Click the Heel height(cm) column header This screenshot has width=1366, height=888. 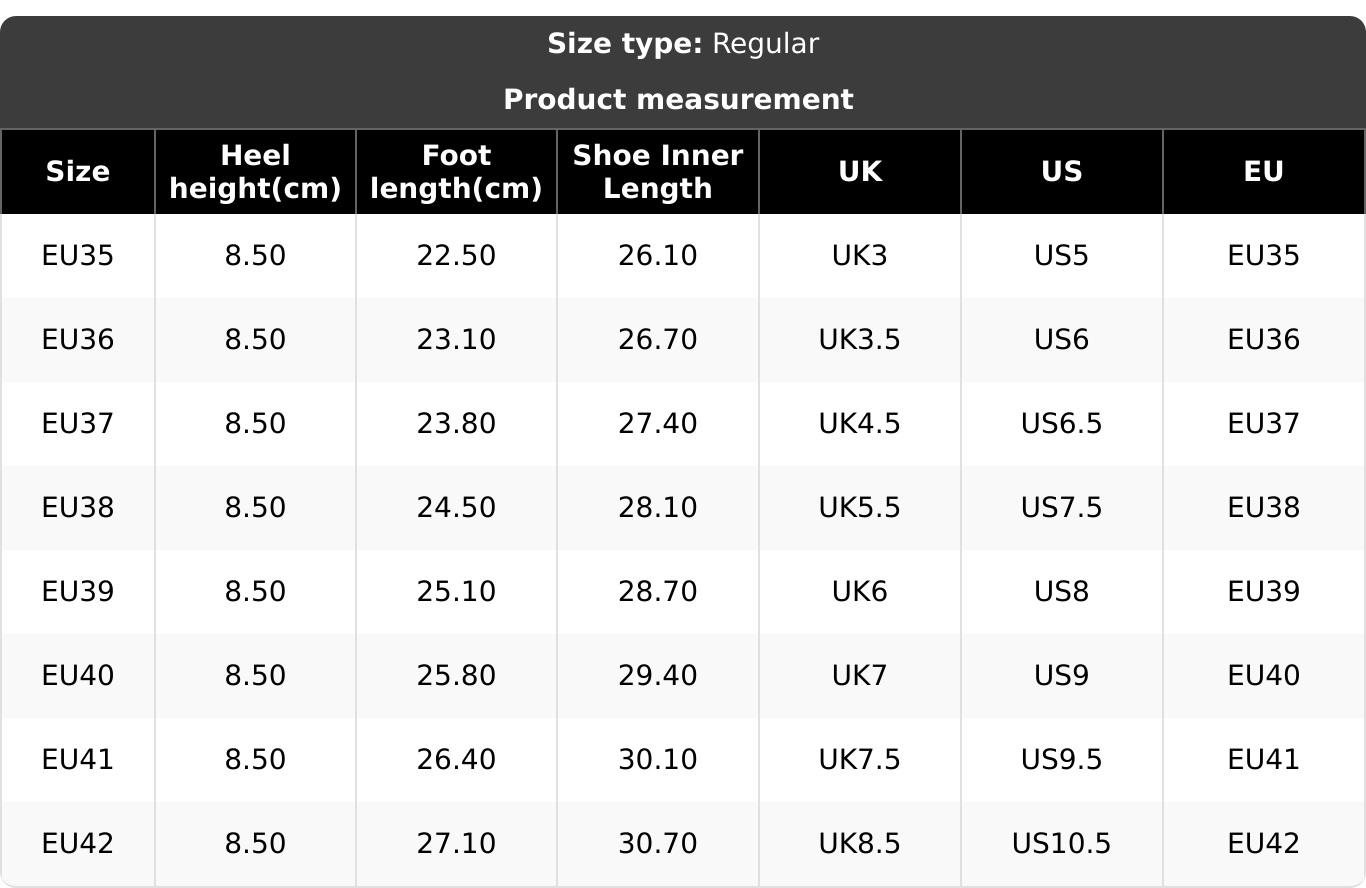[x=255, y=172]
